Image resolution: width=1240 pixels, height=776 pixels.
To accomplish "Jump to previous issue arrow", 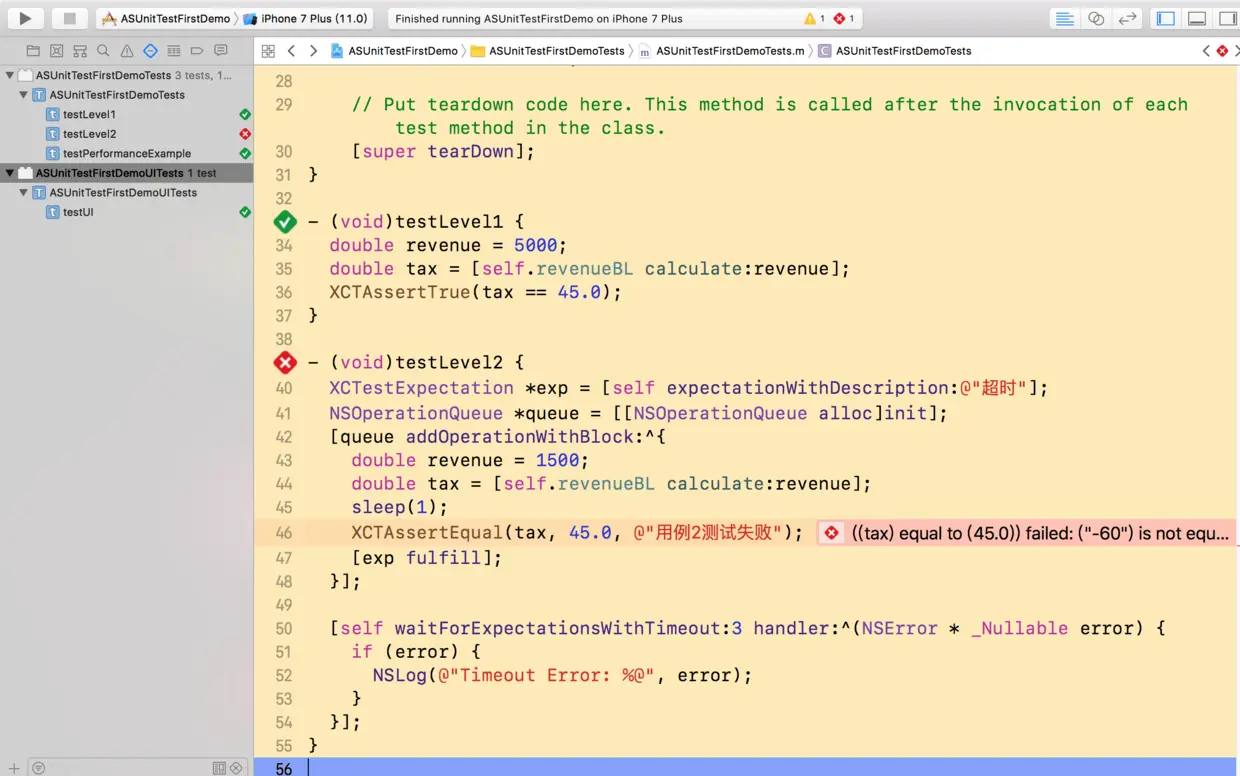I will click(1206, 51).
